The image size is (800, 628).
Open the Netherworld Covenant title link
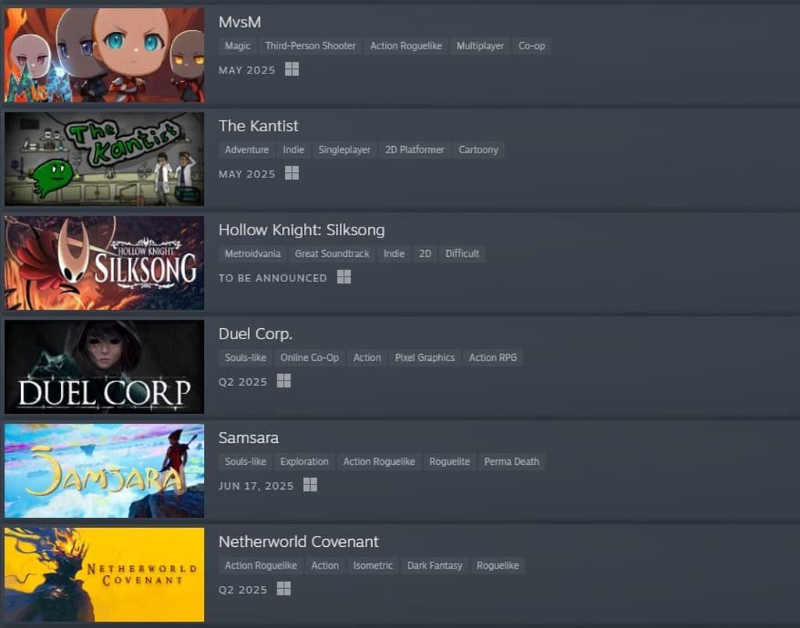click(298, 542)
